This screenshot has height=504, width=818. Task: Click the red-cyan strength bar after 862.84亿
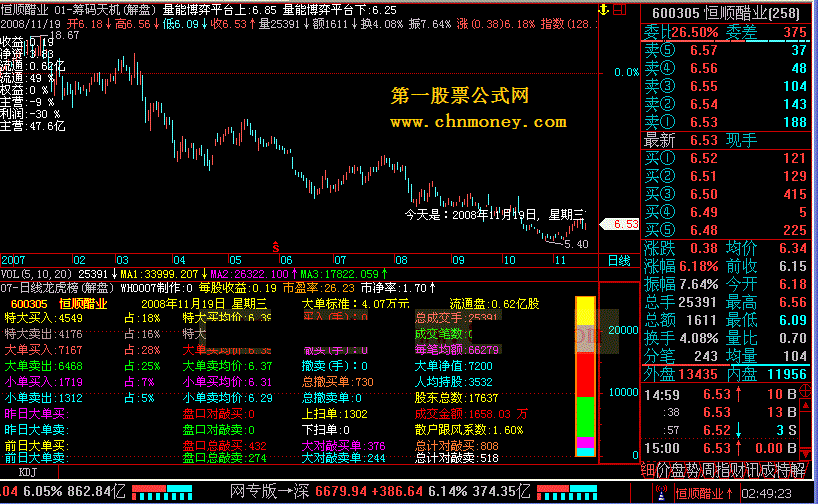point(162,493)
